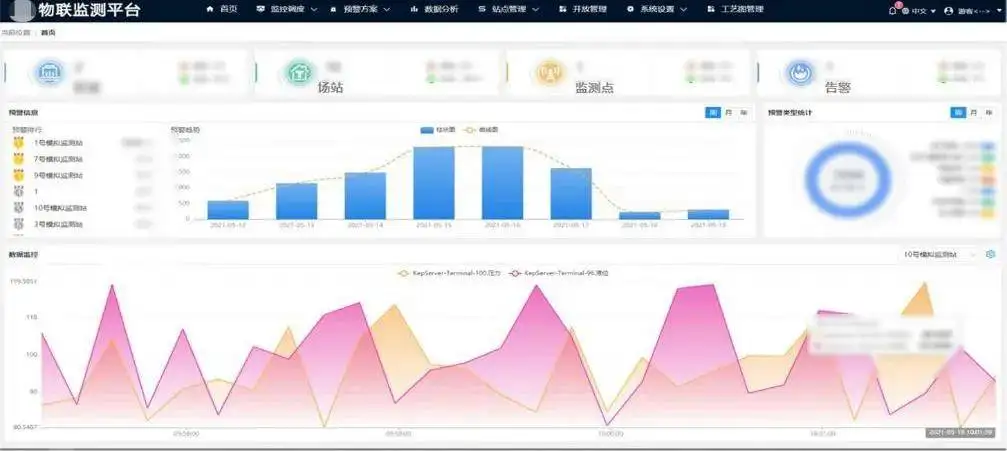The width and height of the screenshot is (1007, 451).
Task: Open data monitoring settings gear icon
Action: 990,255
